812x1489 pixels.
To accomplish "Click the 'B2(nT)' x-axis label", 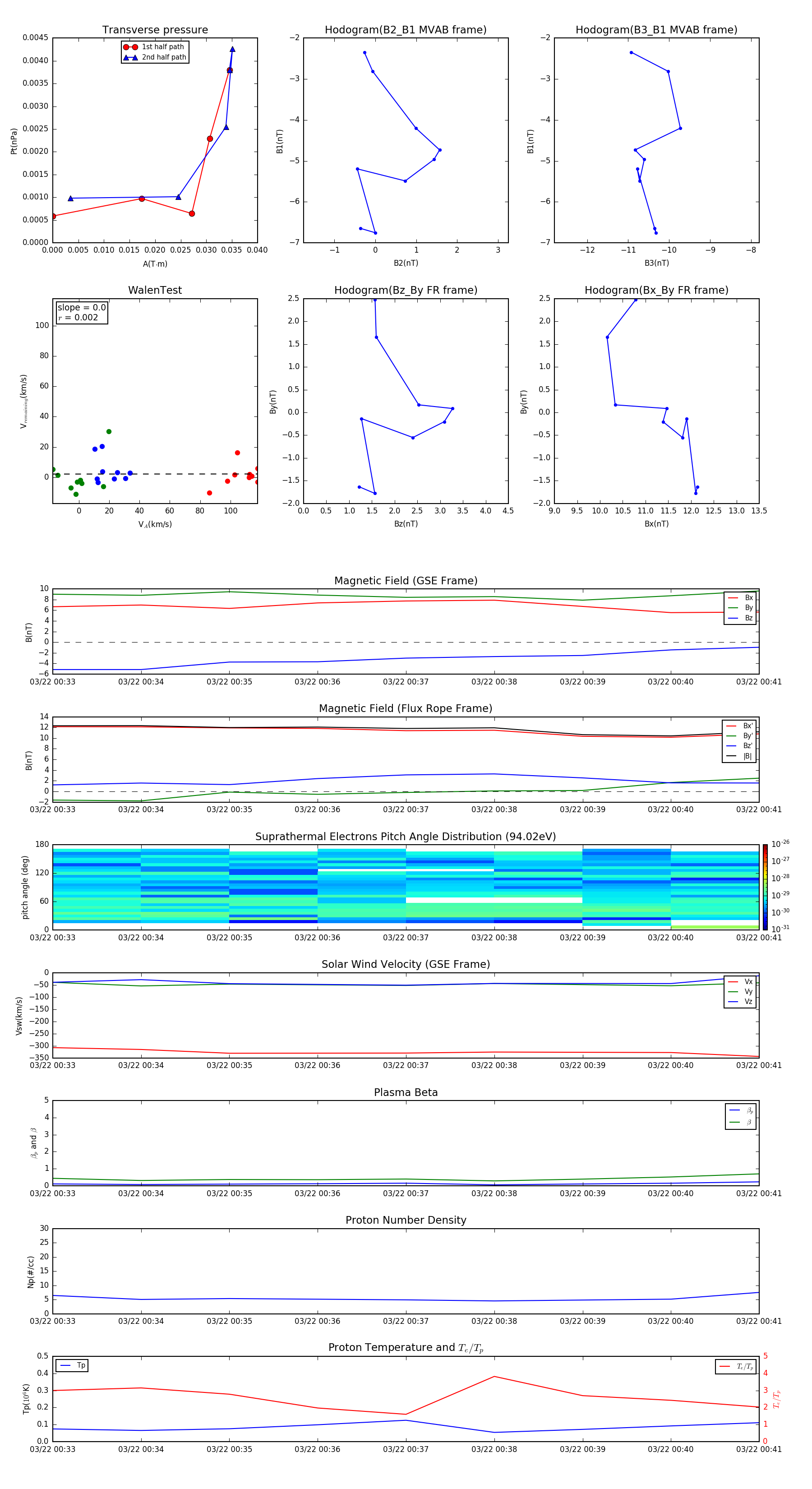I will [406, 263].
